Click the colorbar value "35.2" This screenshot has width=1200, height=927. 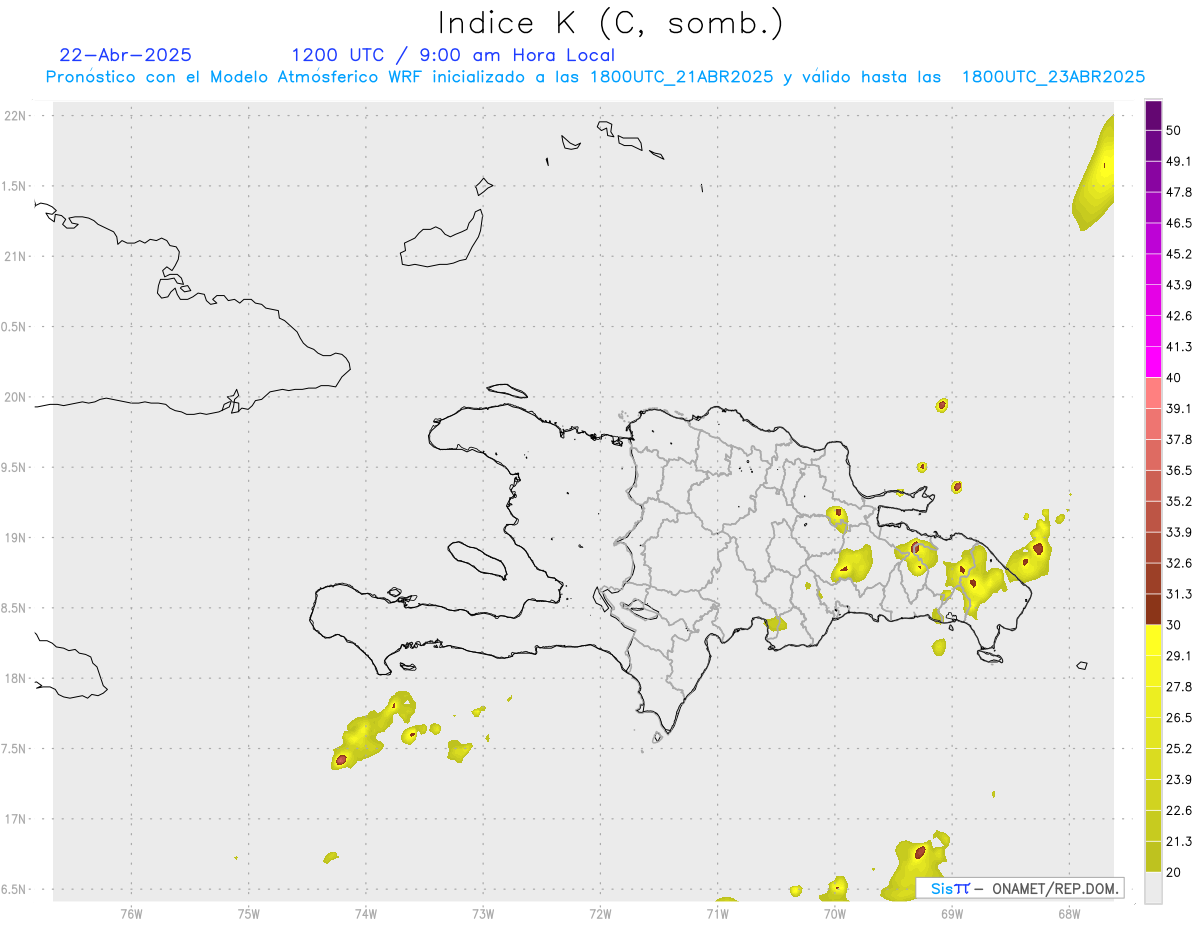(x=1179, y=501)
